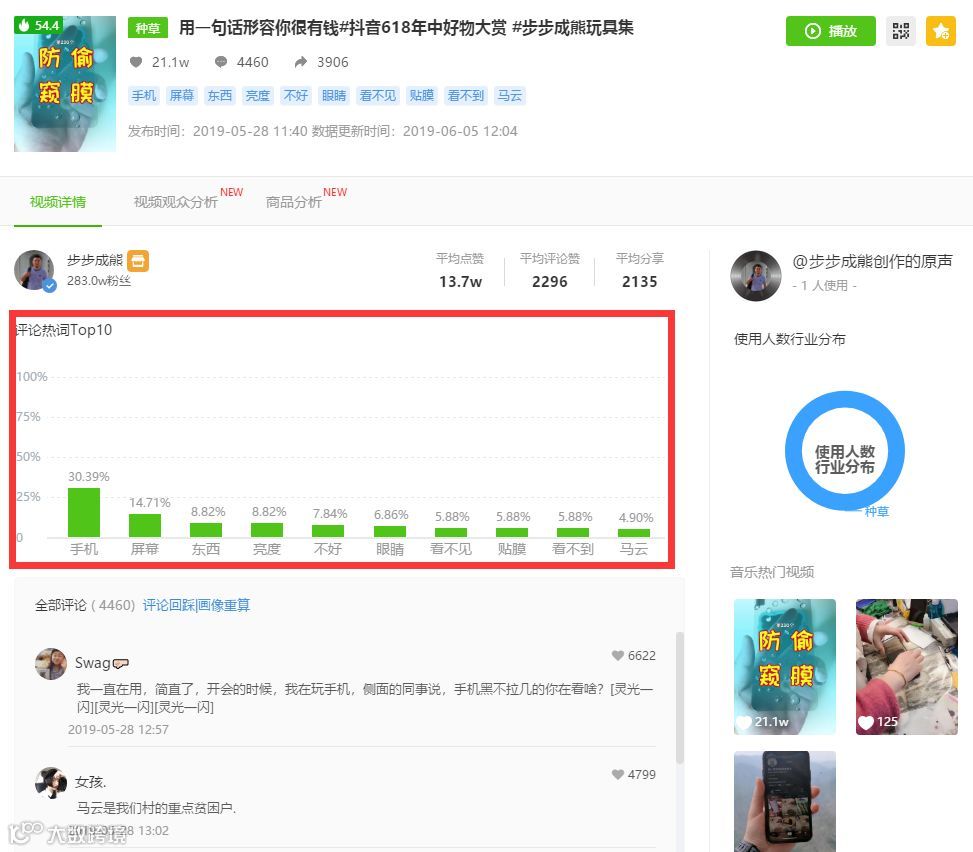Open the hot video thumbnail with 21.1w likes
Screen dimensions: 973x852
pyautogui.click(x=784, y=667)
